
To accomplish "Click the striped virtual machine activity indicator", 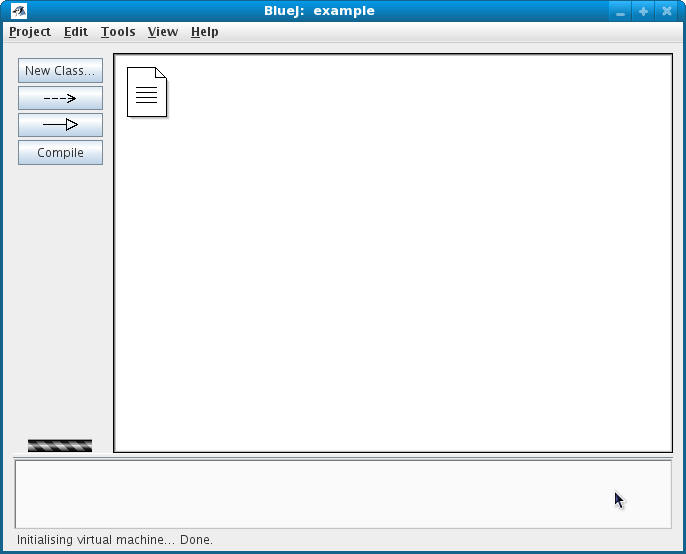I will (x=60, y=445).
